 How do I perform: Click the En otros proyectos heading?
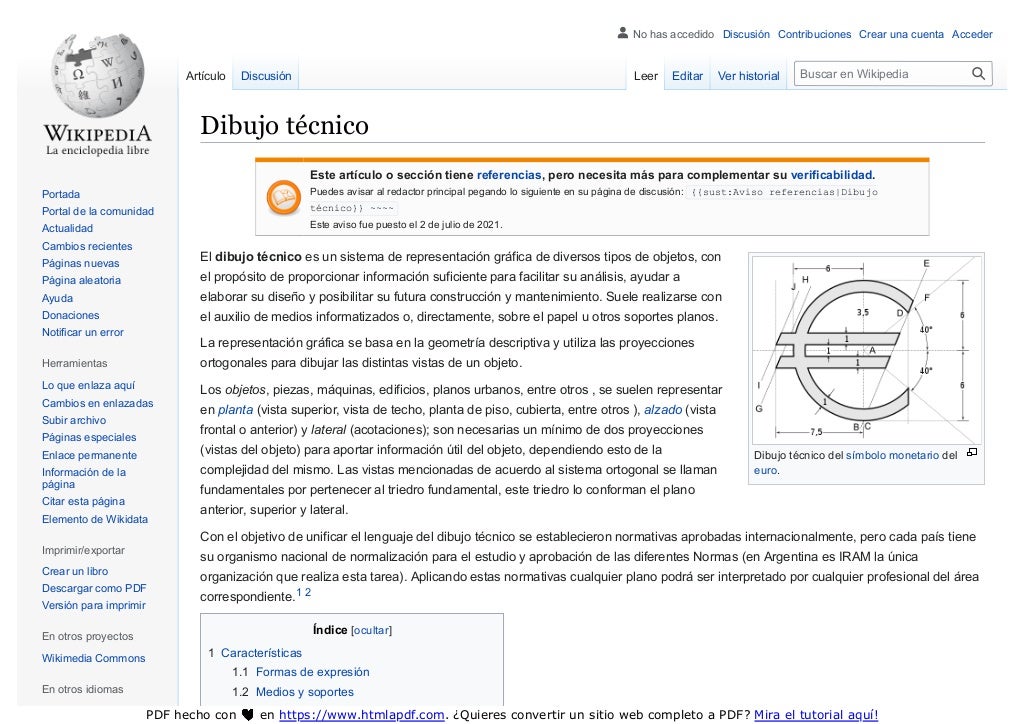[x=88, y=637]
